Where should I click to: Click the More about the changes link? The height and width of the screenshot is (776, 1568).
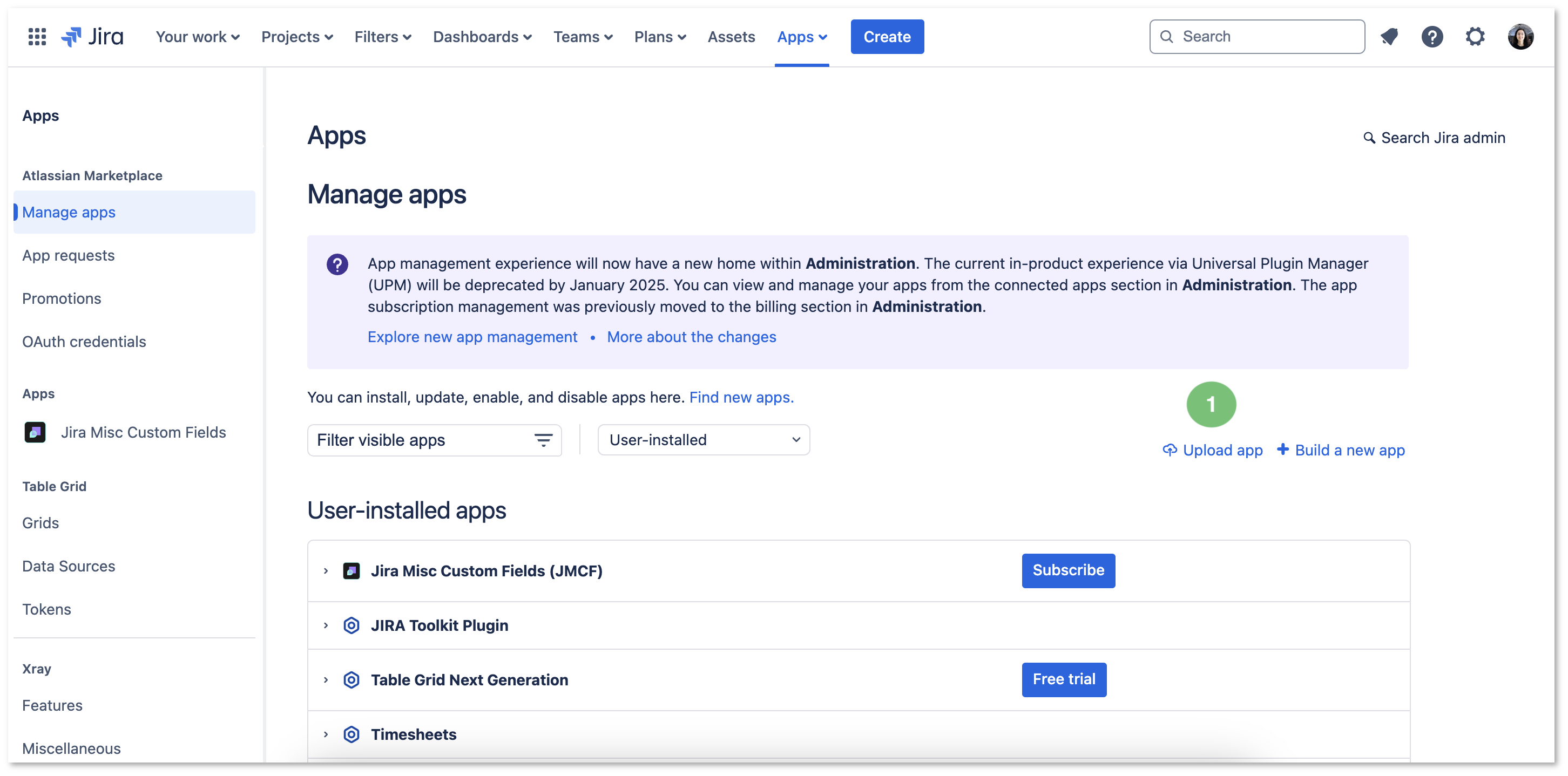[x=692, y=337]
